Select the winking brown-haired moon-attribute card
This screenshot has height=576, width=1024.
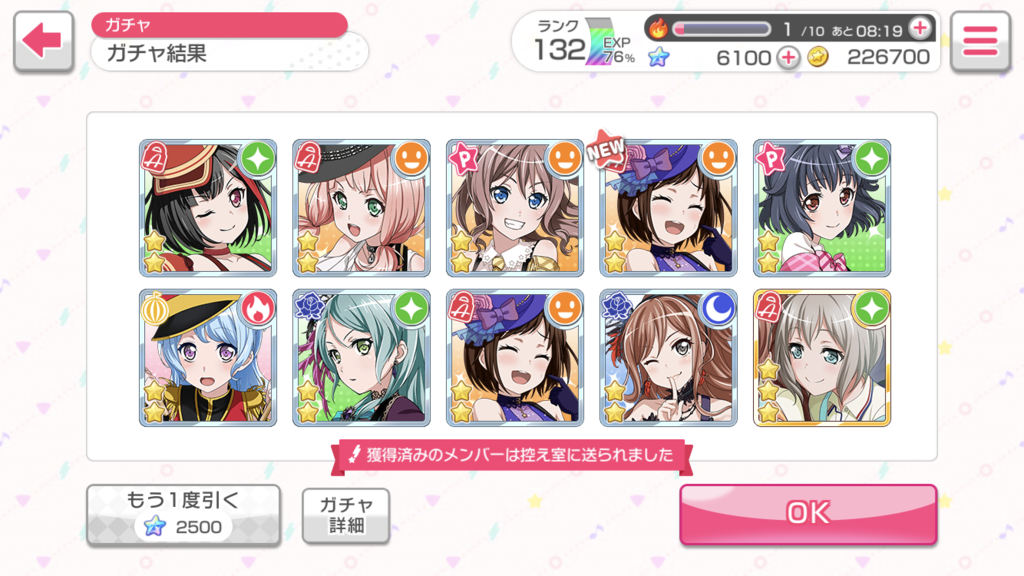(x=668, y=358)
